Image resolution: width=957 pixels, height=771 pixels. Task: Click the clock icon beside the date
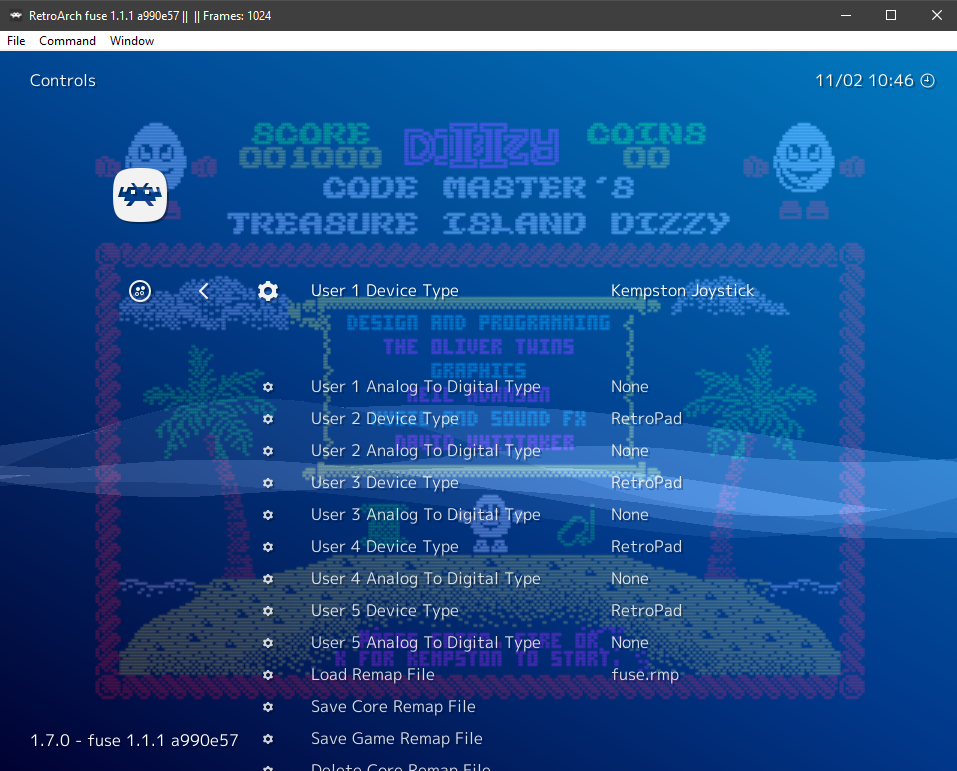(x=928, y=81)
